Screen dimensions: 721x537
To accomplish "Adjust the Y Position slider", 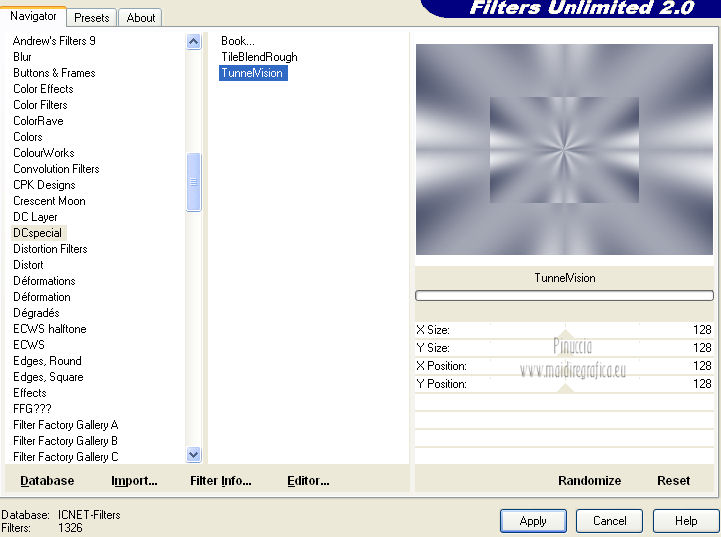I will pos(564,384).
